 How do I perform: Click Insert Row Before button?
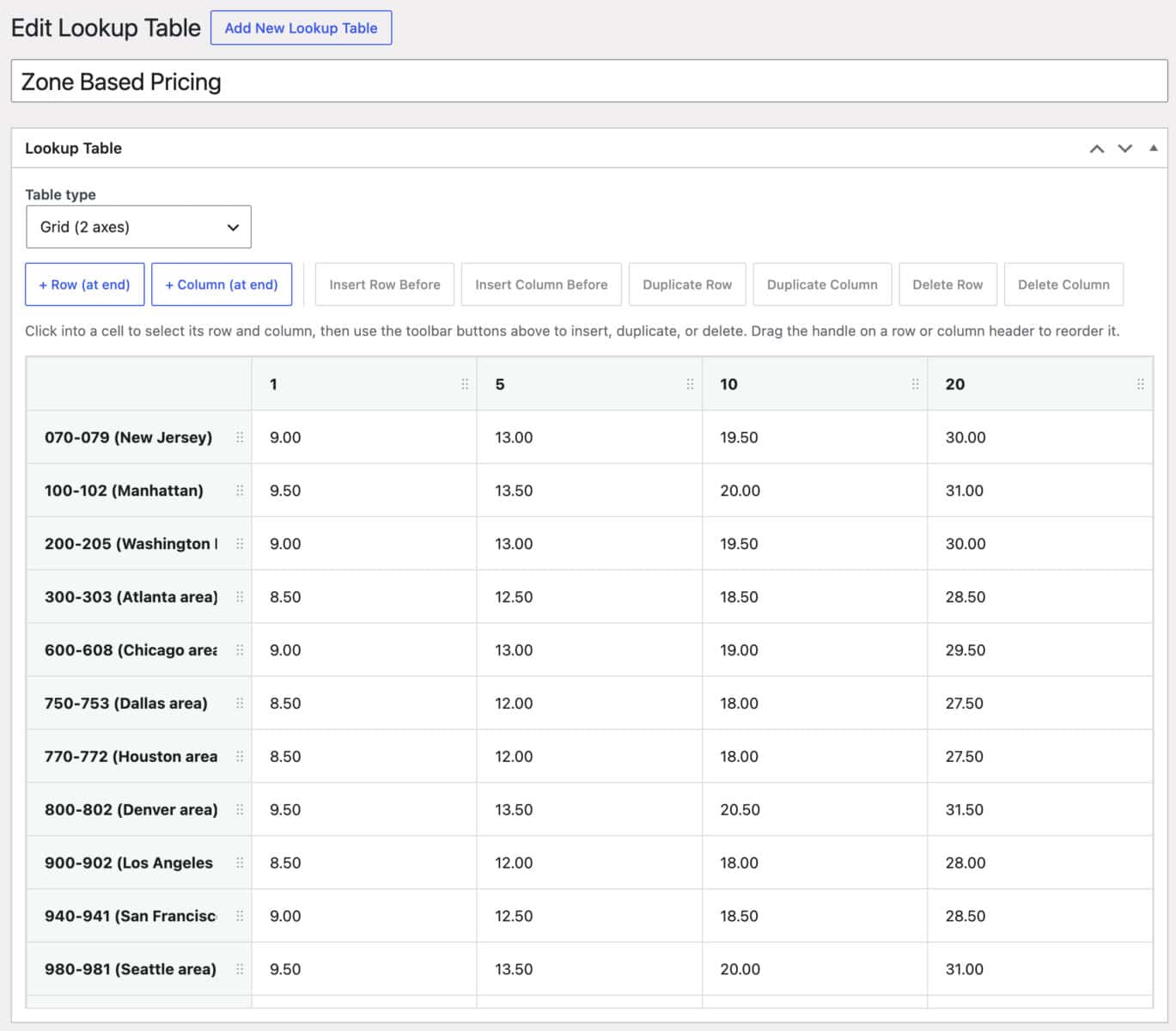(x=385, y=284)
